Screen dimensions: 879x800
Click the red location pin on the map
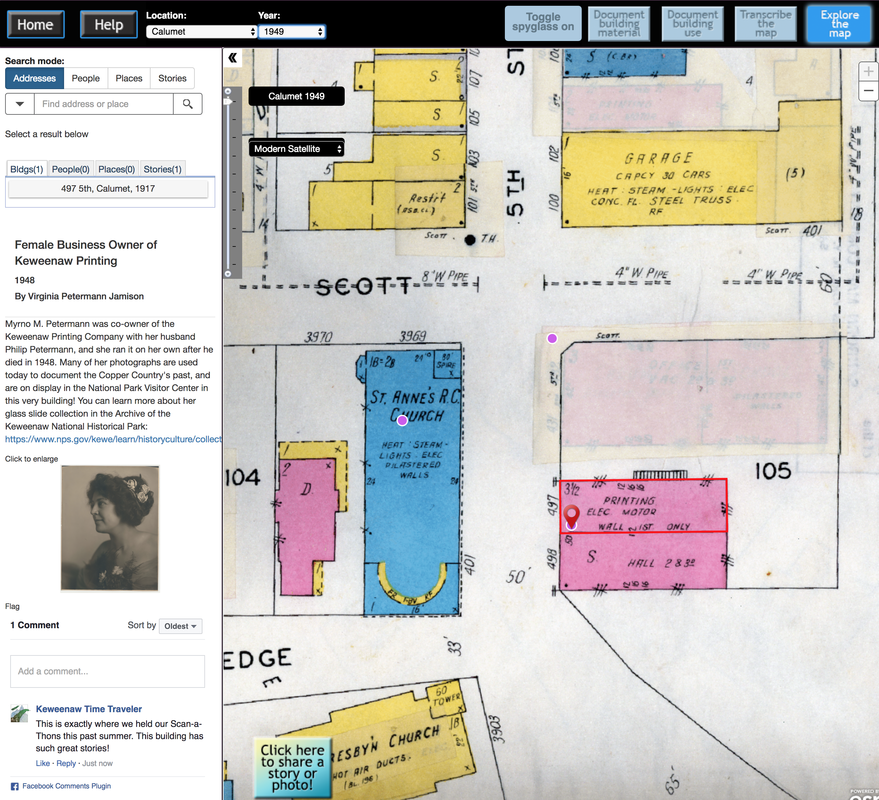coord(571,515)
